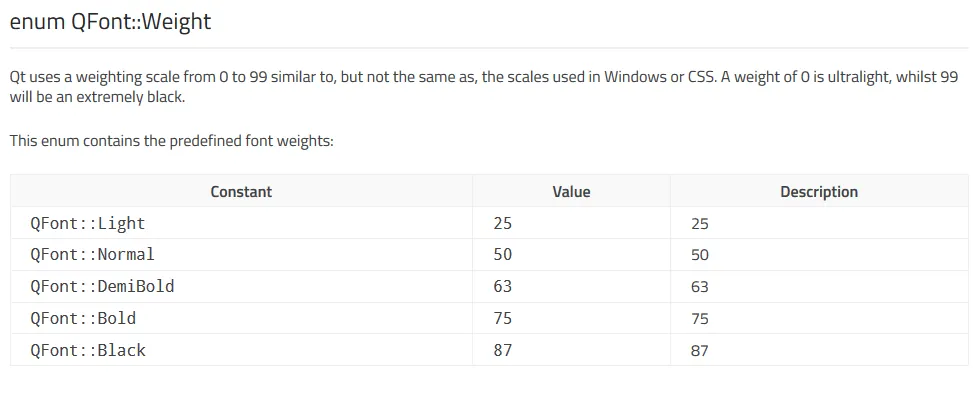The width and height of the screenshot is (978, 406).
Task: Select the QFont::Bold constant cell
Action: pos(83,319)
